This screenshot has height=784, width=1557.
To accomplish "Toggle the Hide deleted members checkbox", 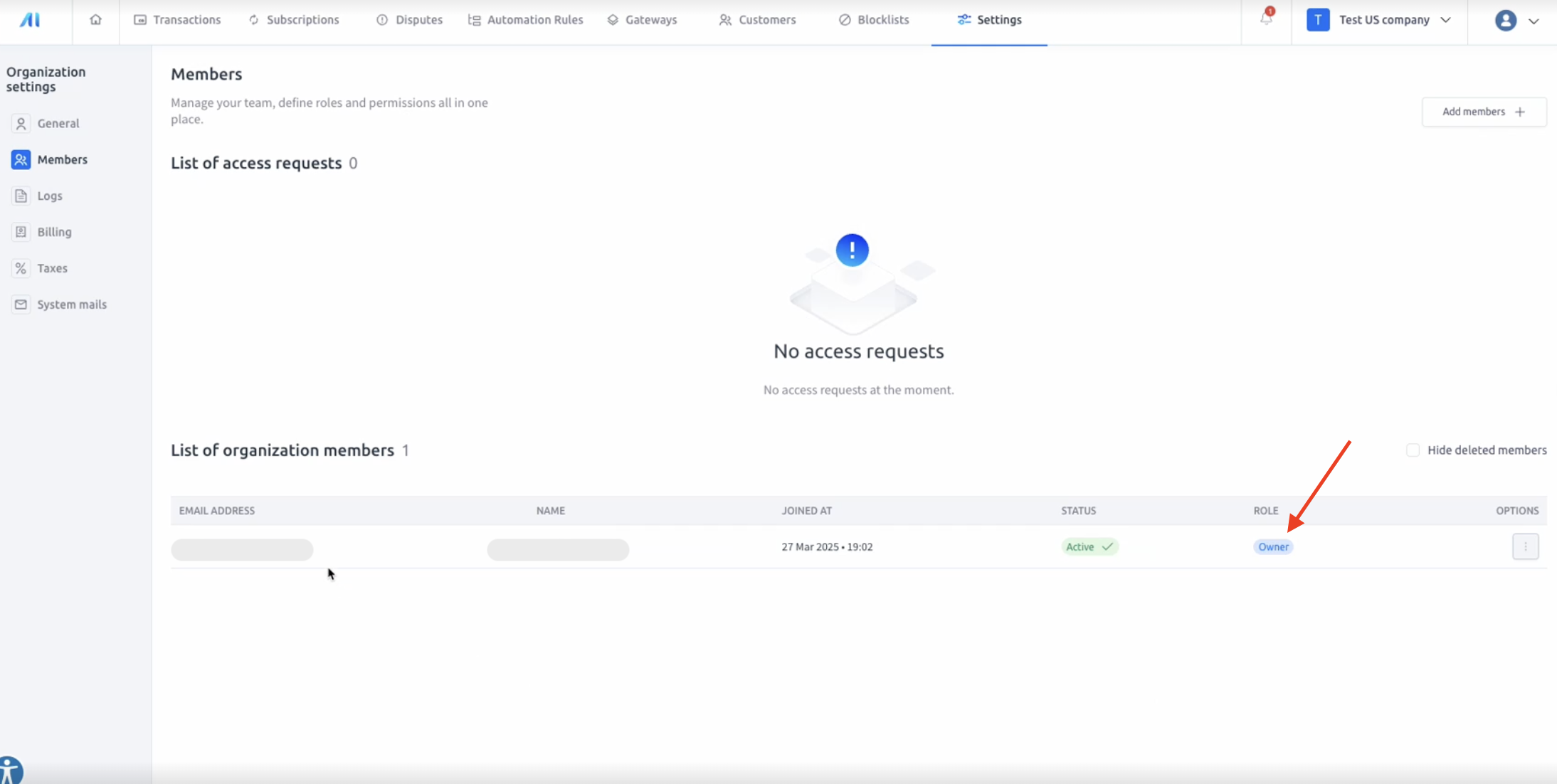I will [1413, 450].
